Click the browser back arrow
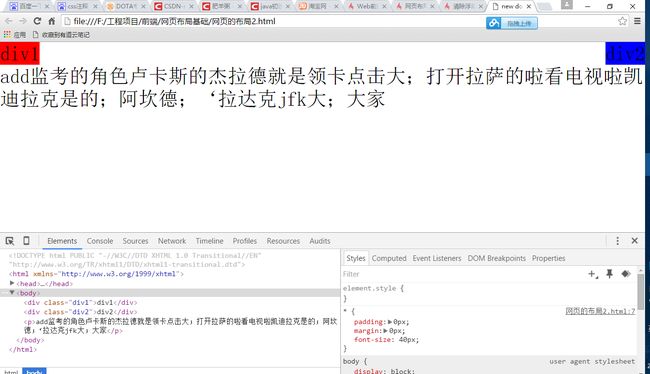The height and width of the screenshot is (374, 650). click(x=9, y=21)
